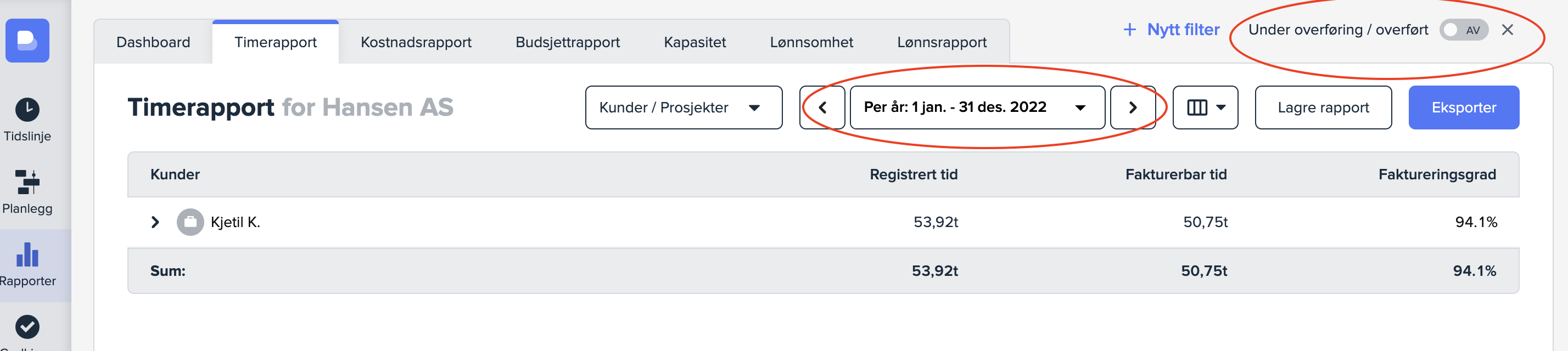Click the Faktureringsgrad column header
Screen dimensions: 1568x351
(1437, 174)
